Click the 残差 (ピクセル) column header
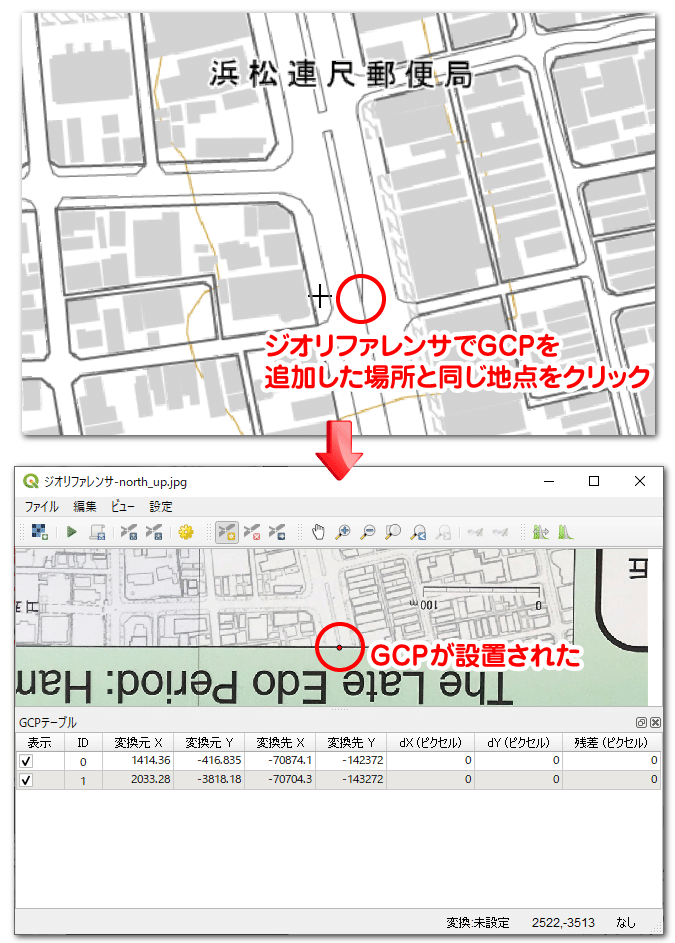Screen dimensions: 675x943 coord(611,742)
